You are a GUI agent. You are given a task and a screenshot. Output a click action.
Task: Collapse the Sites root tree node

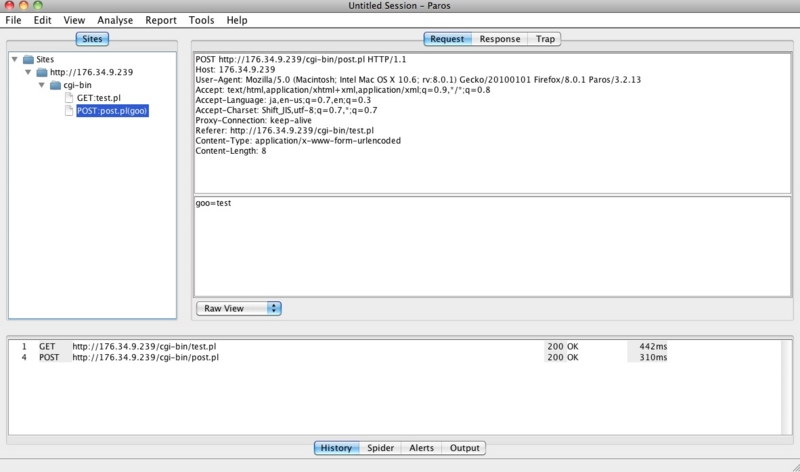click(x=15, y=59)
